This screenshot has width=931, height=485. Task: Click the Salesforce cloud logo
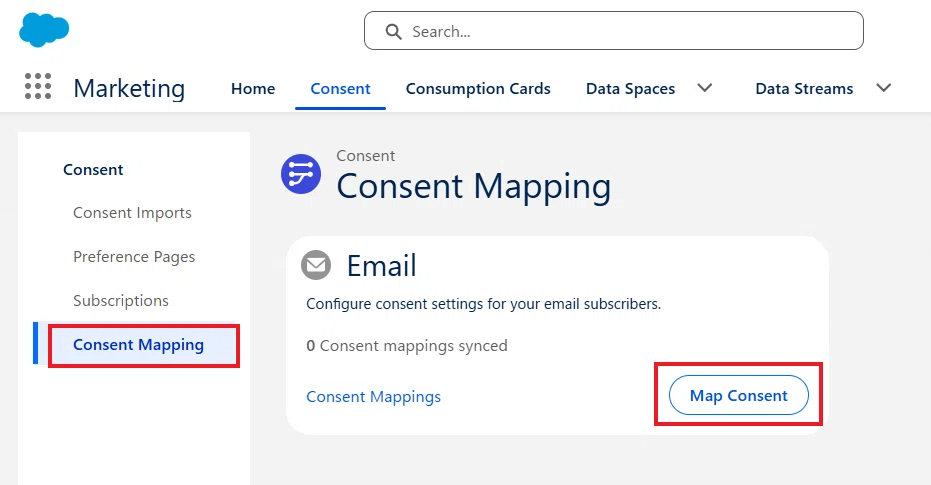[44, 30]
